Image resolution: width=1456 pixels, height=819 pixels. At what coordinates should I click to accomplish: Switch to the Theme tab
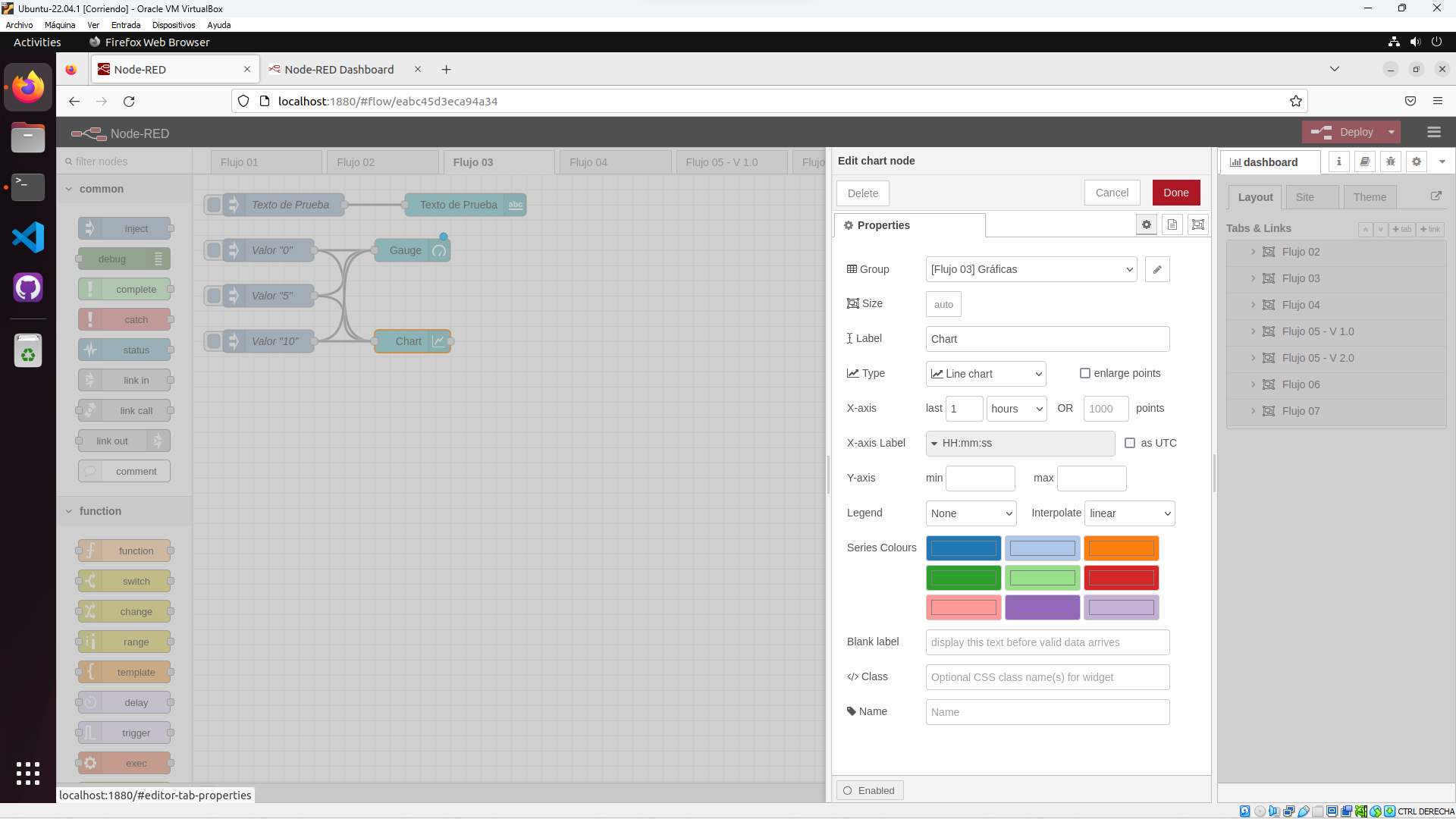point(1370,197)
